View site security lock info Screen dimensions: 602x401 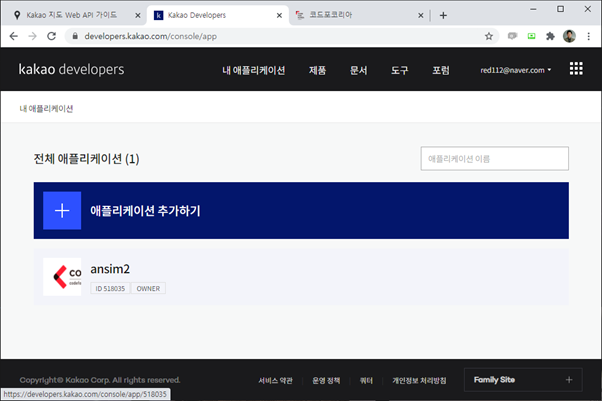(x=75, y=36)
